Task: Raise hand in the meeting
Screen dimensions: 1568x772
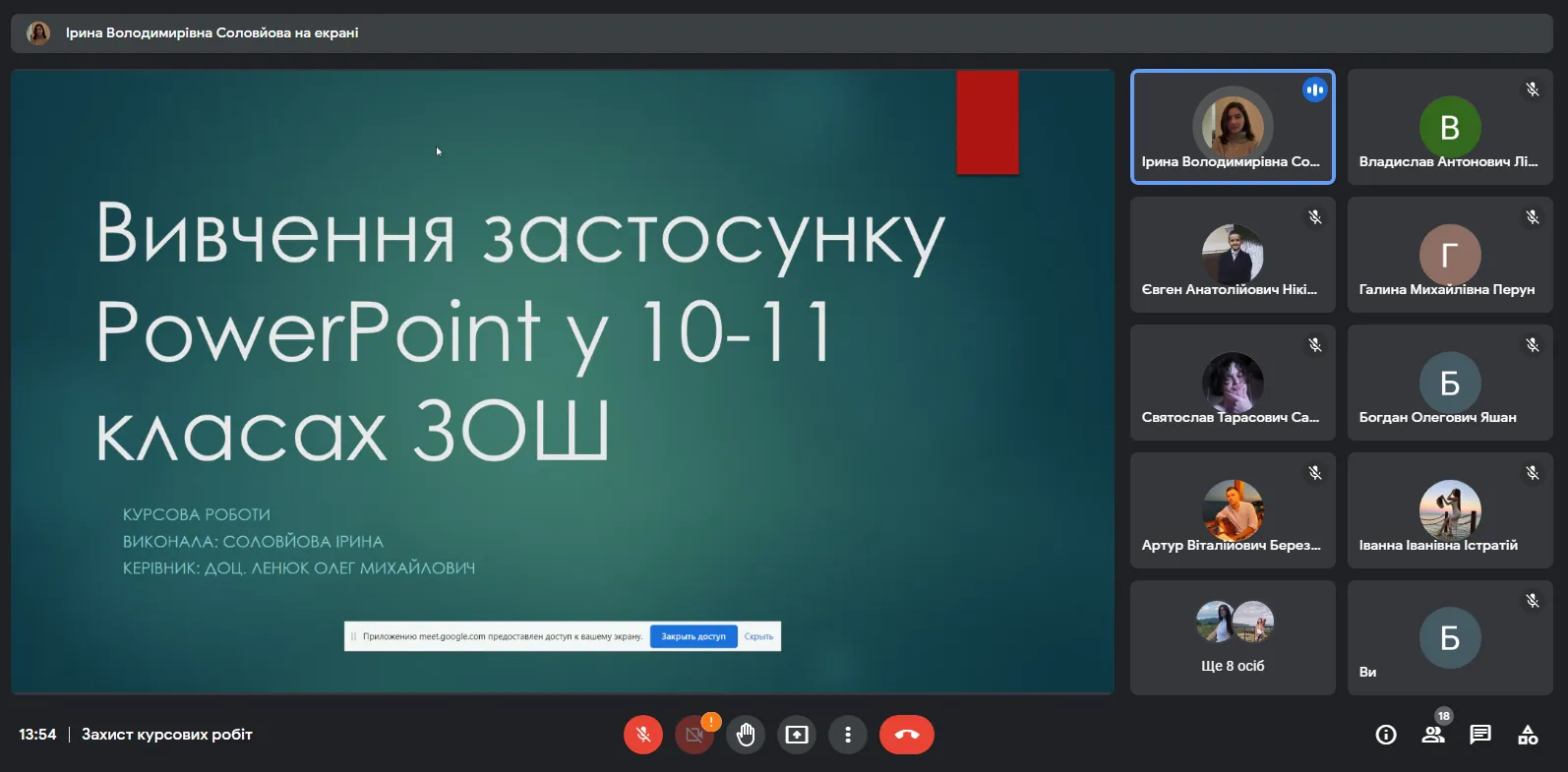Action: click(x=746, y=735)
